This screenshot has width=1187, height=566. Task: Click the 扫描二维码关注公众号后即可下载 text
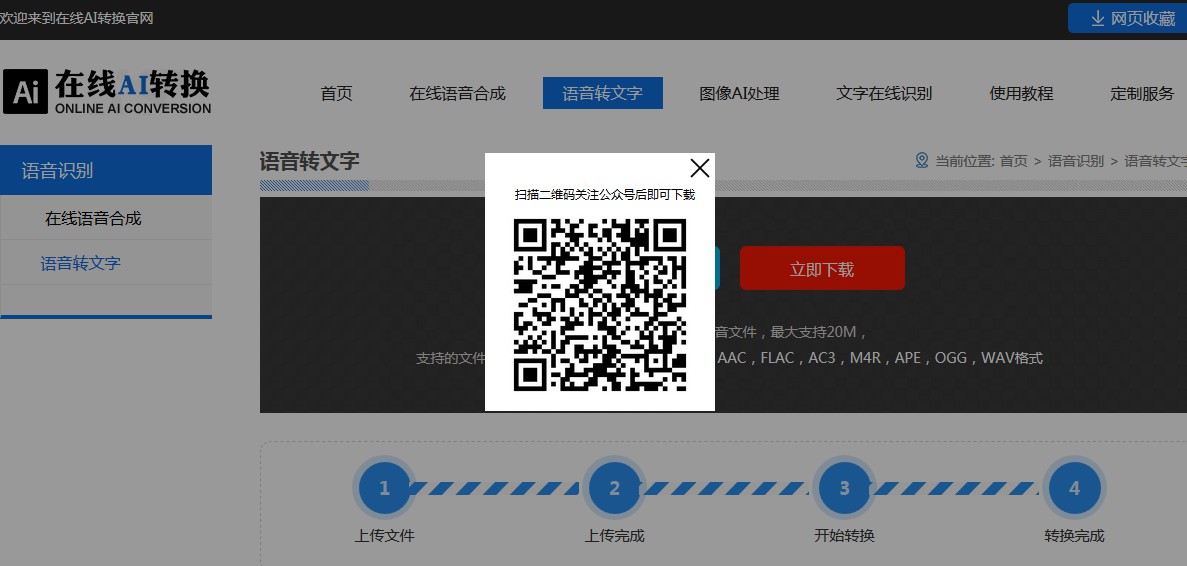point(605,194)
